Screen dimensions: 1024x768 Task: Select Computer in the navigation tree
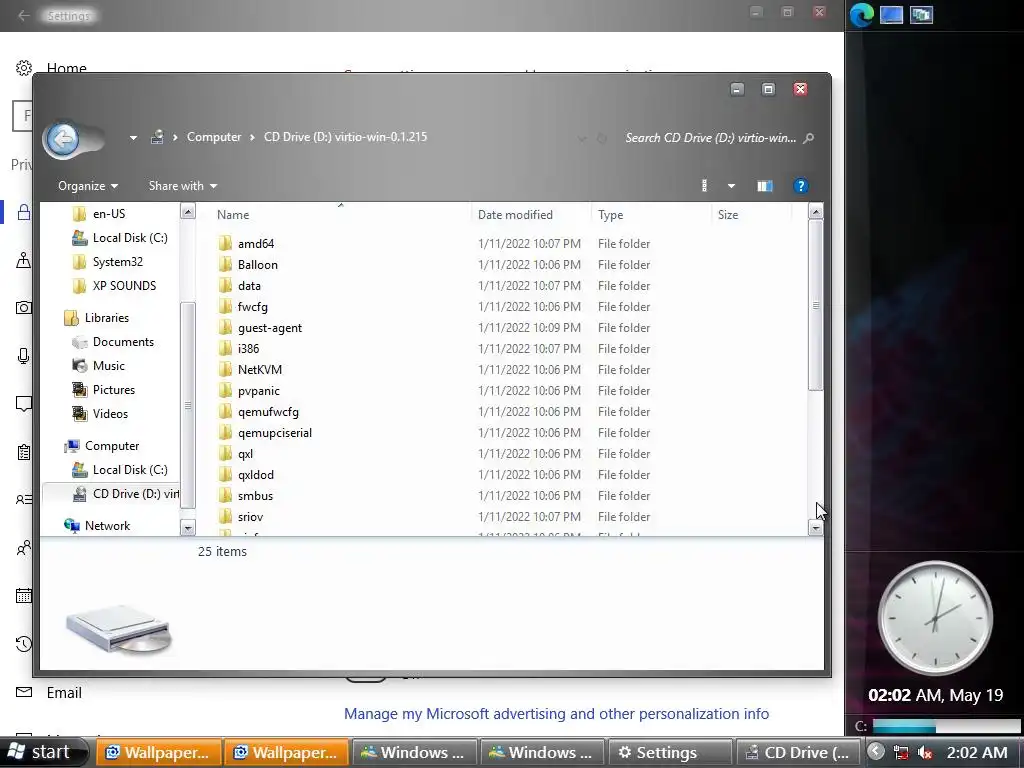tap(112, 446)
